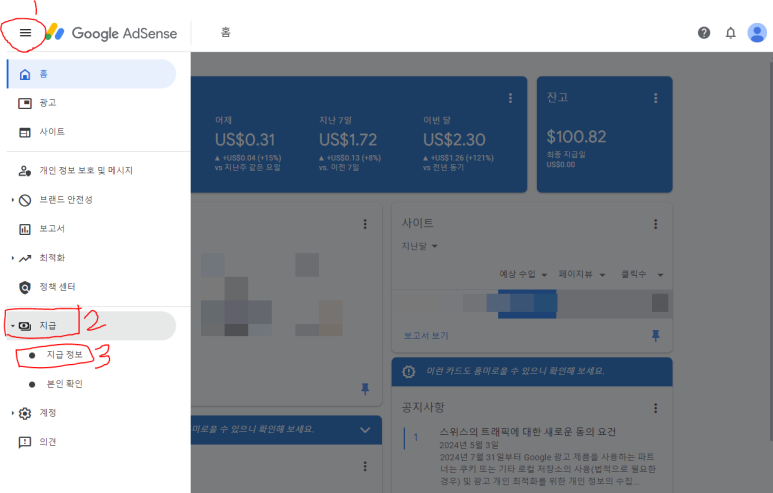The image size is (773, 493).
Task: Open more options on 사이트 card
Action: [656, 224]
